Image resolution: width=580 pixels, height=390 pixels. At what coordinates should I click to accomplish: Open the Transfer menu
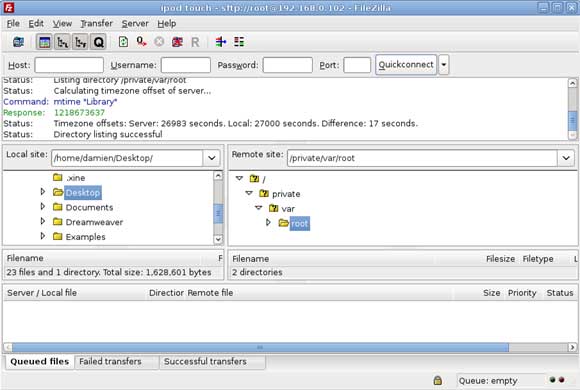[x=97, y=23]
